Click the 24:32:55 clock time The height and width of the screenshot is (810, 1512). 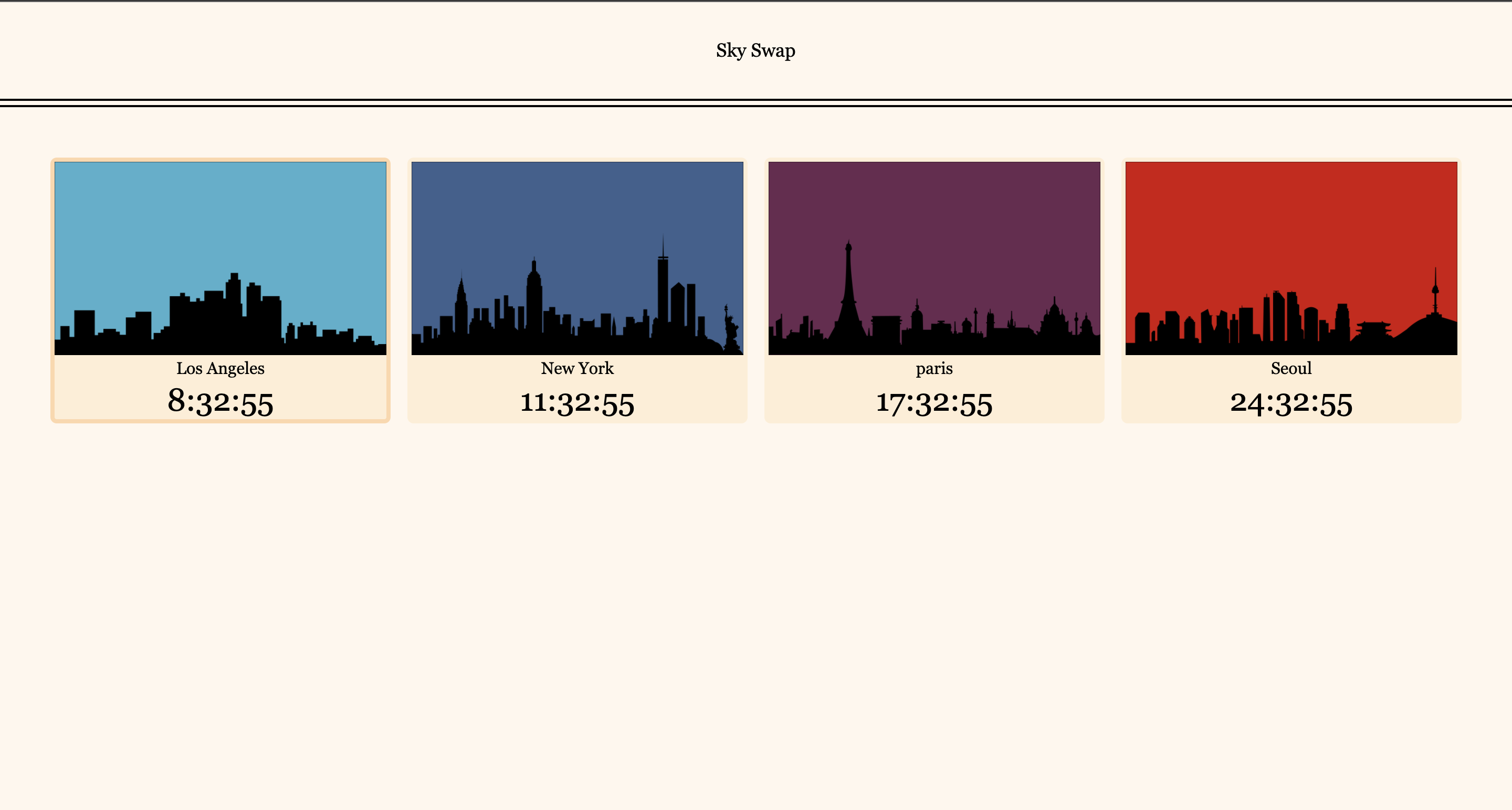(x=1291, y=403)
